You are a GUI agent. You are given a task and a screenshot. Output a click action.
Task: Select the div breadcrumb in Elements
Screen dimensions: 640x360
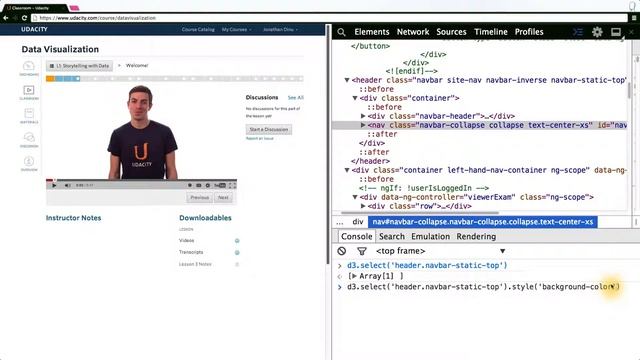tap(358, 222)
